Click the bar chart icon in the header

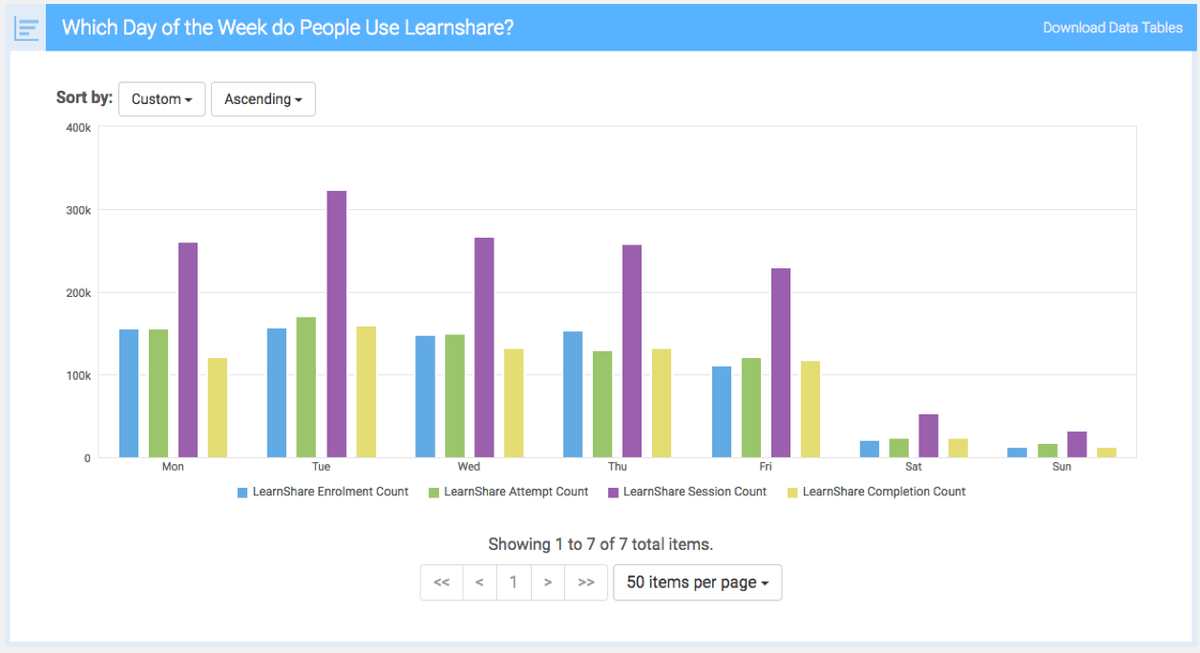[26, 28]
